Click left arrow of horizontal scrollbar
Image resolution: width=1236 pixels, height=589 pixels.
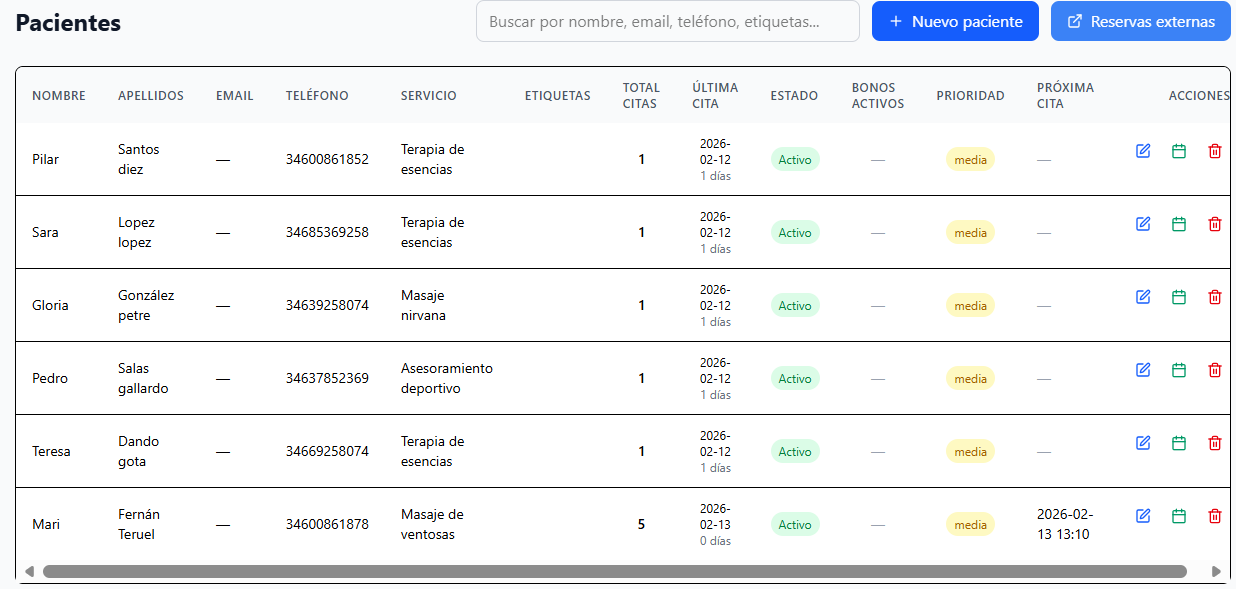[x=29, y=572]
